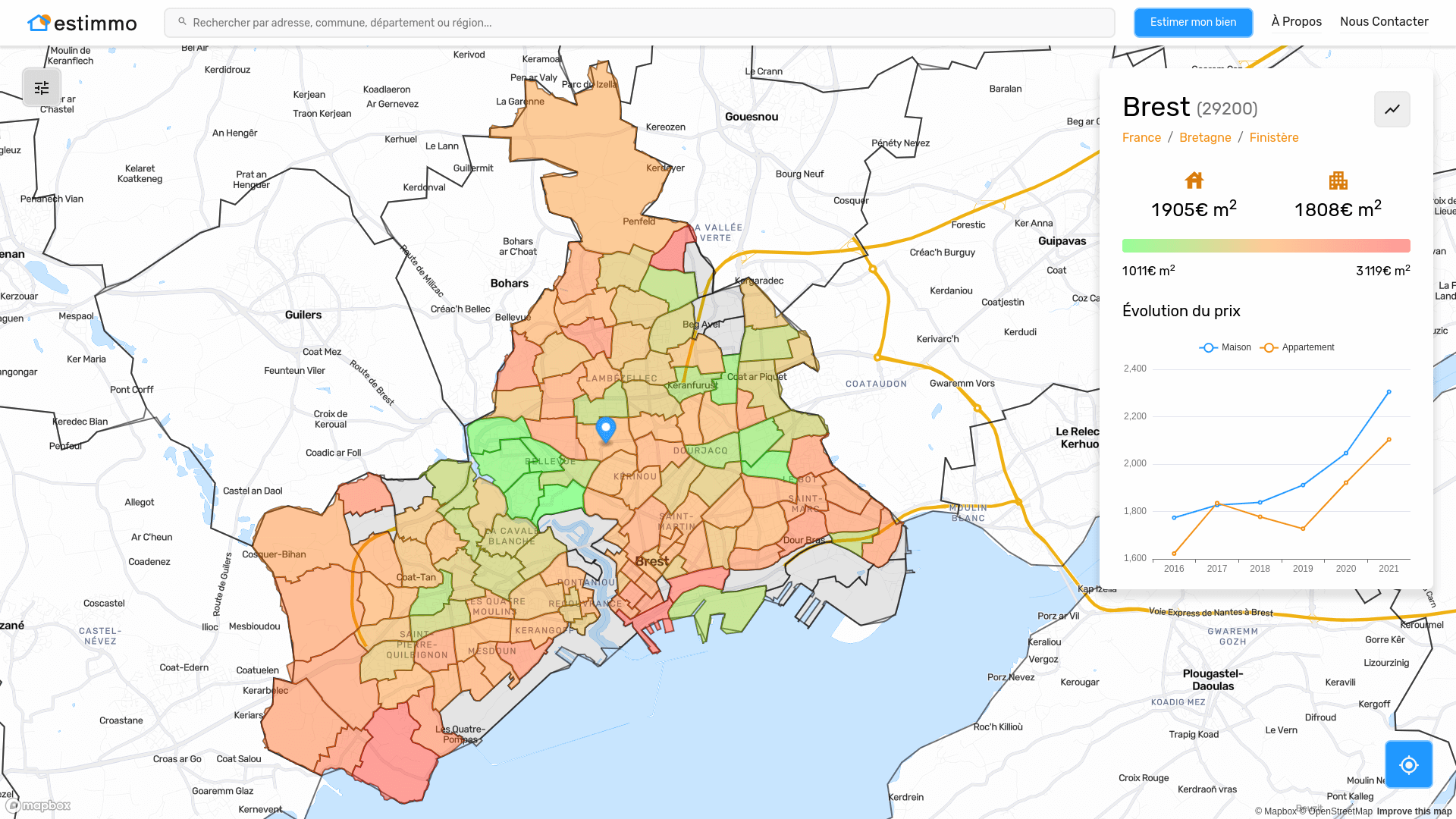Image resolution: width=1456 pixels, height=819 pixels.
Task: Click the price gradient color bar
Action: tap(1266, 246)
